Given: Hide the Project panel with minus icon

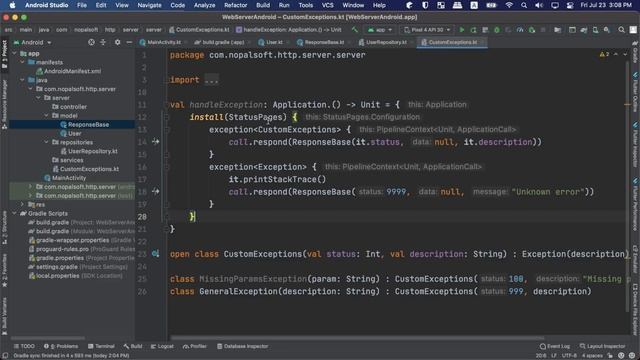Looking at the screenshot, I should [129, 42].
